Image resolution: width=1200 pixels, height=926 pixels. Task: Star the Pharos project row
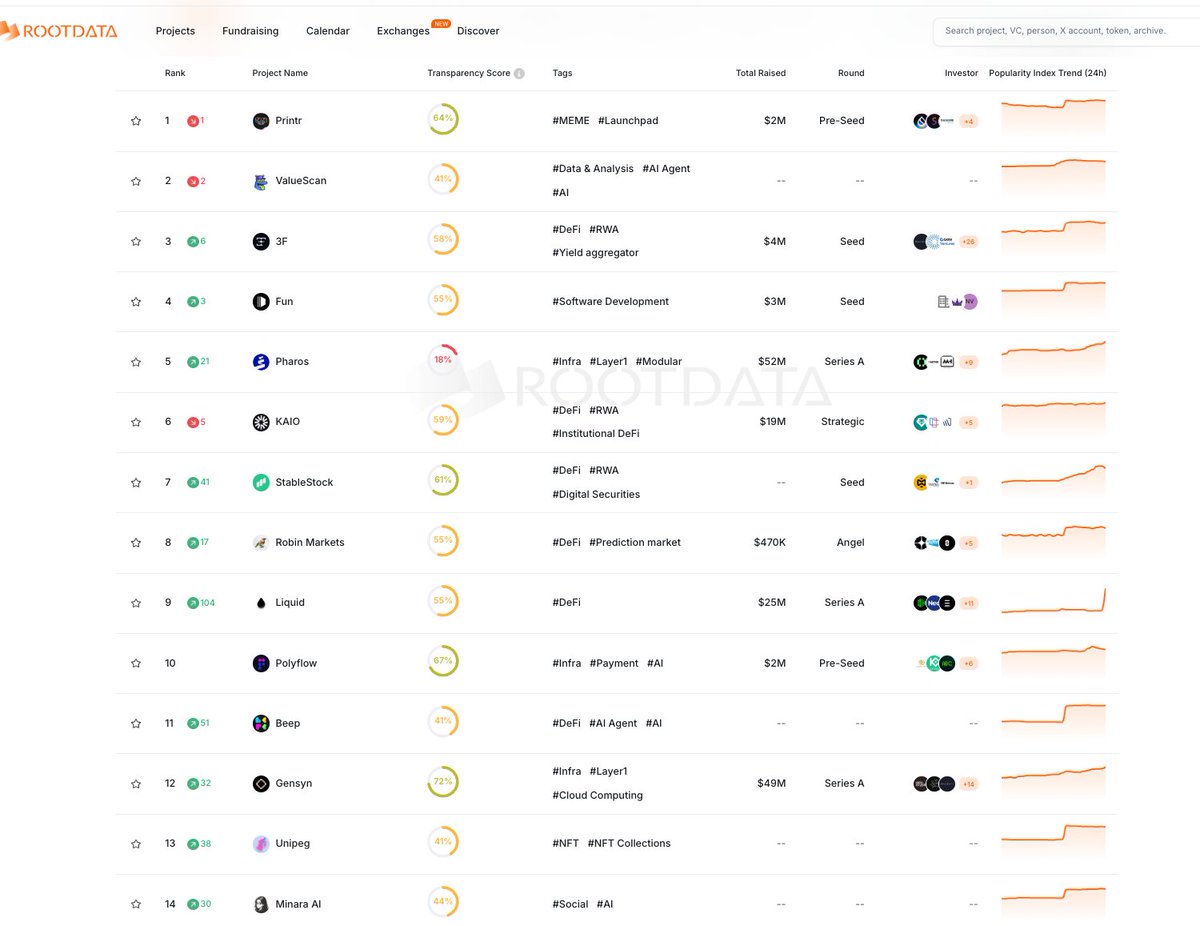[136, 362]
